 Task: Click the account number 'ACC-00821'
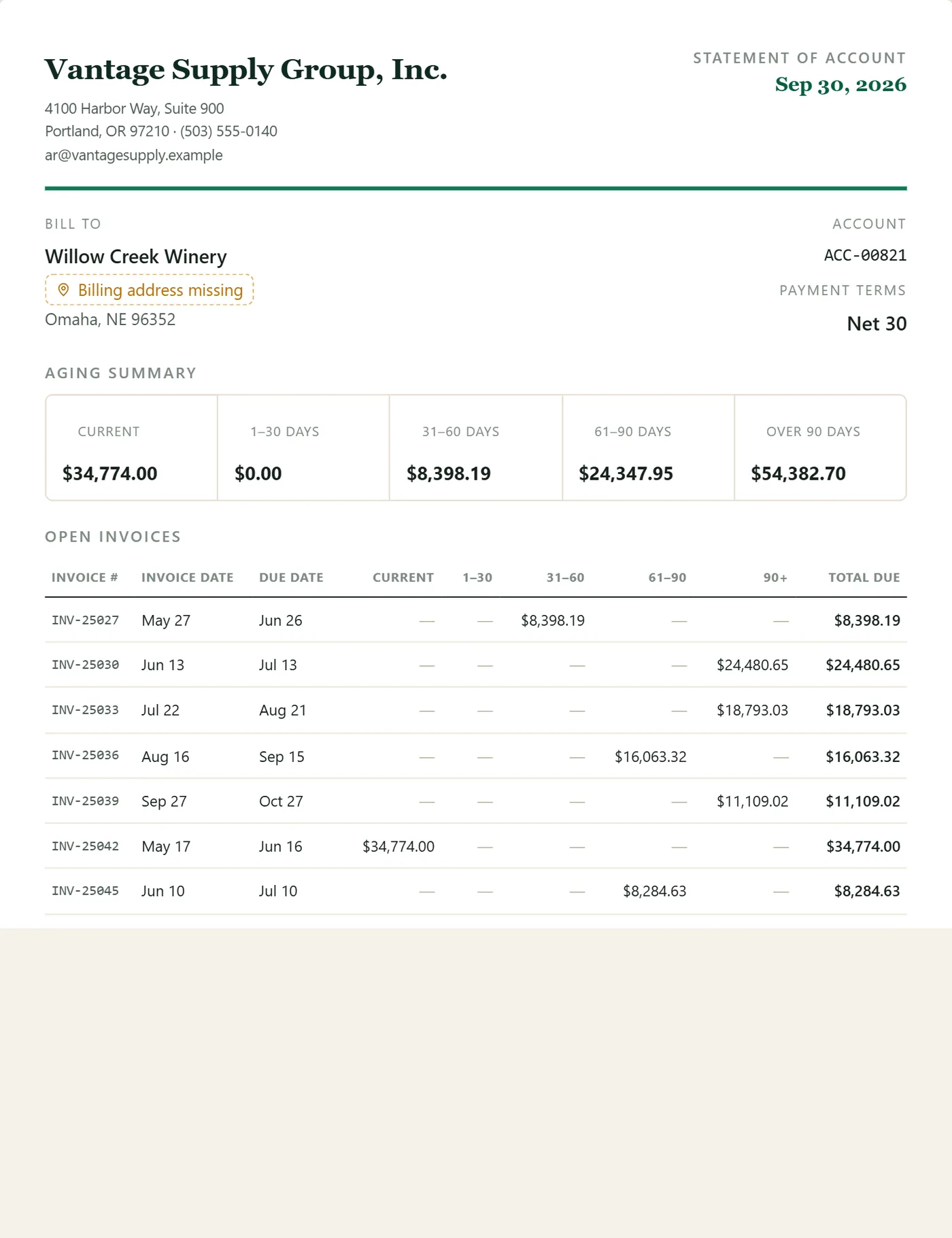(x=865, y=255)
